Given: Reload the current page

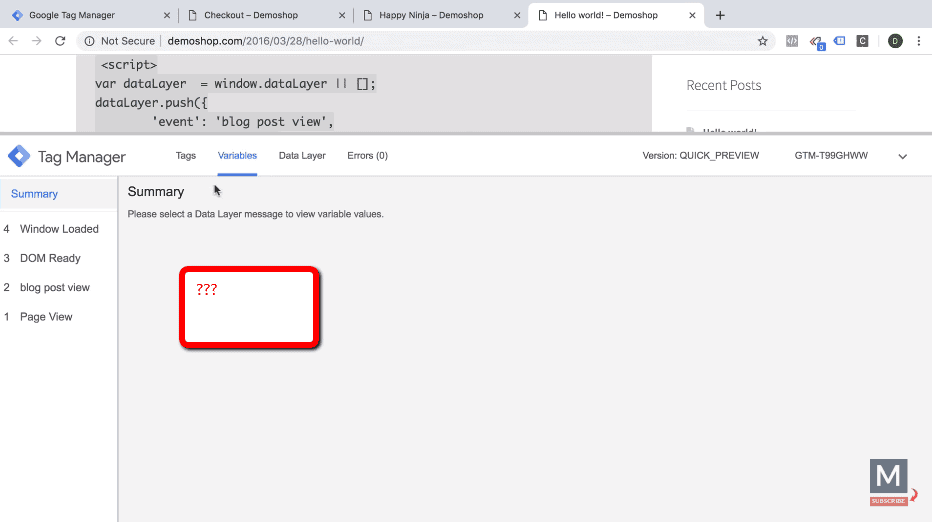Looking at the screenshot, I should [60, 41].
